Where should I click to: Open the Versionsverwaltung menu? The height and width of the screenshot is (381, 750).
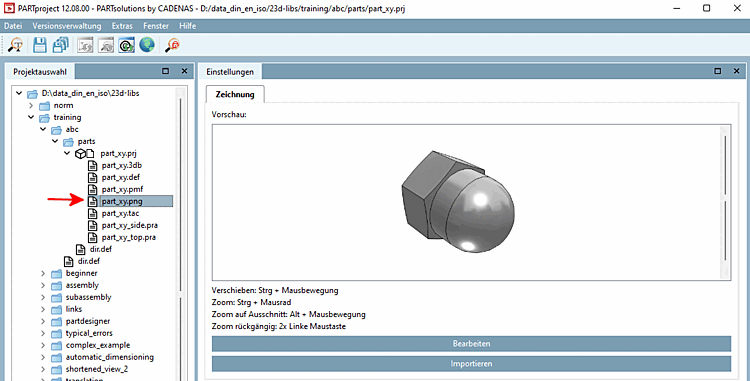[x=67, y=26]
